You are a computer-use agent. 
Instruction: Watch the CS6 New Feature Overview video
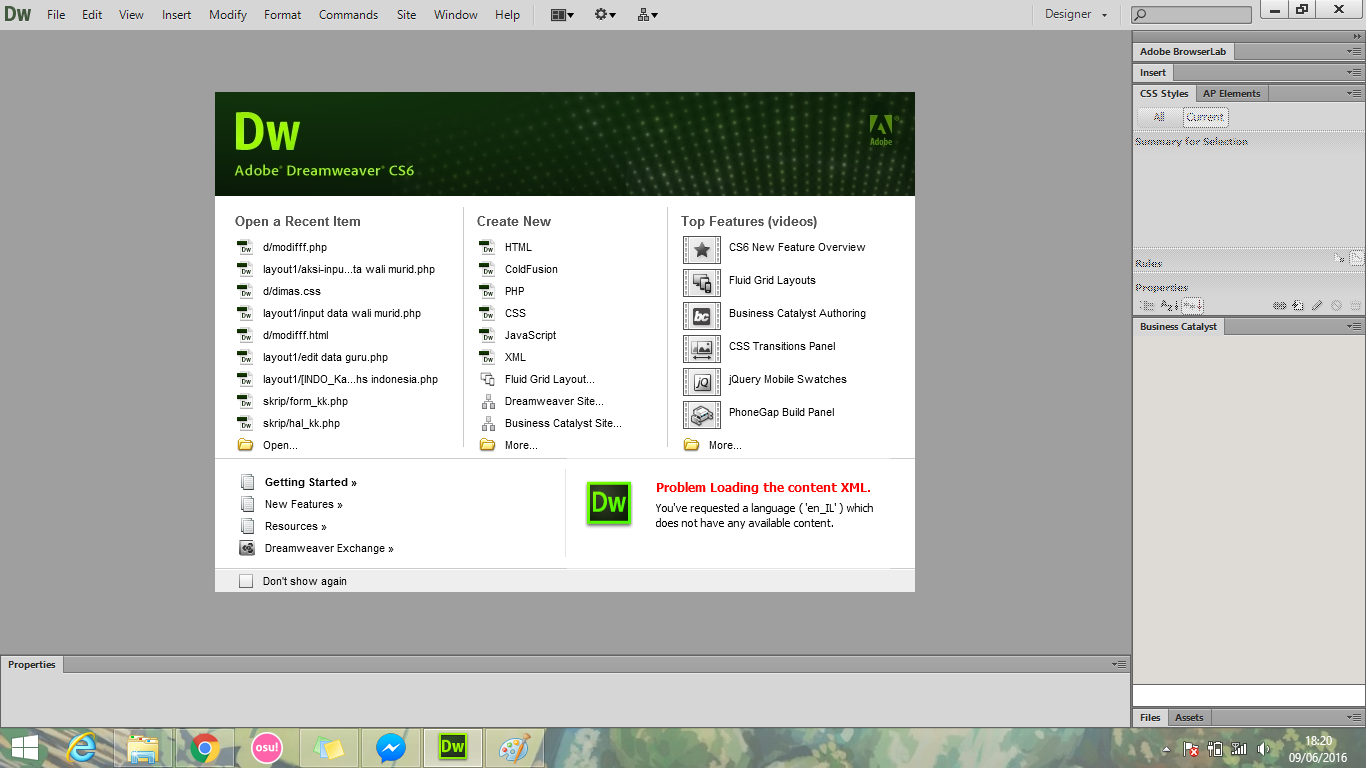[796, 248]
